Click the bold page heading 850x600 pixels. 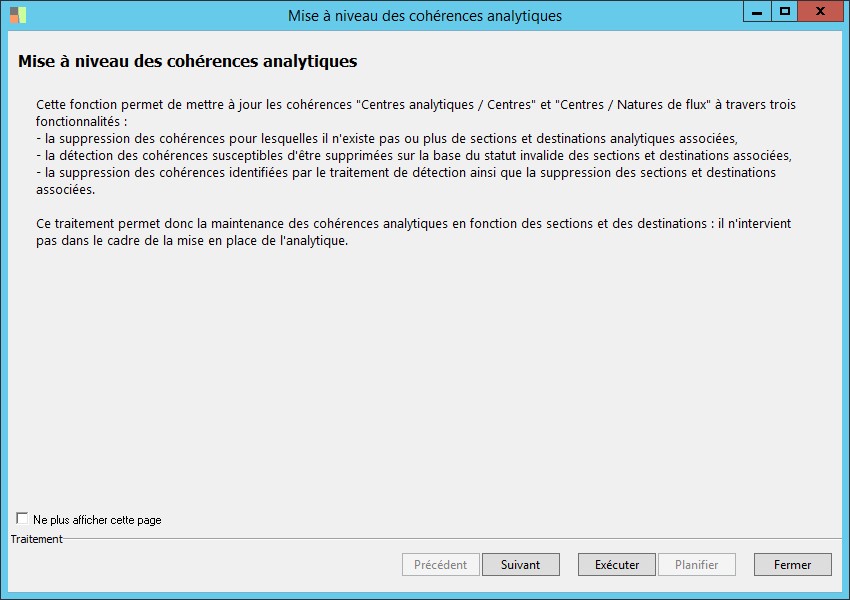(188, 62)
